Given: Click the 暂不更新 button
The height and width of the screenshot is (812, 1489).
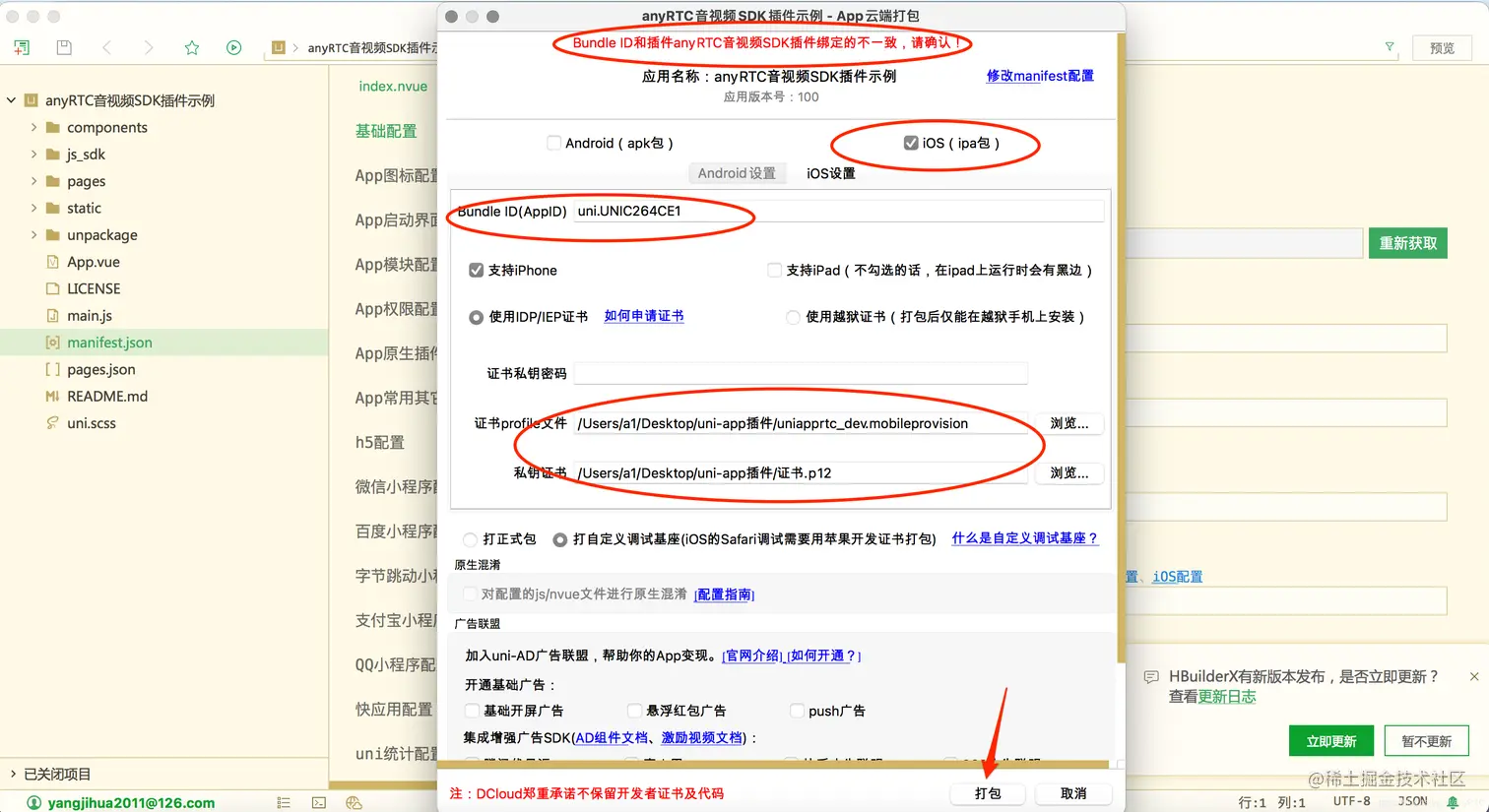Looking at the screenshot, I should 1427,741.
